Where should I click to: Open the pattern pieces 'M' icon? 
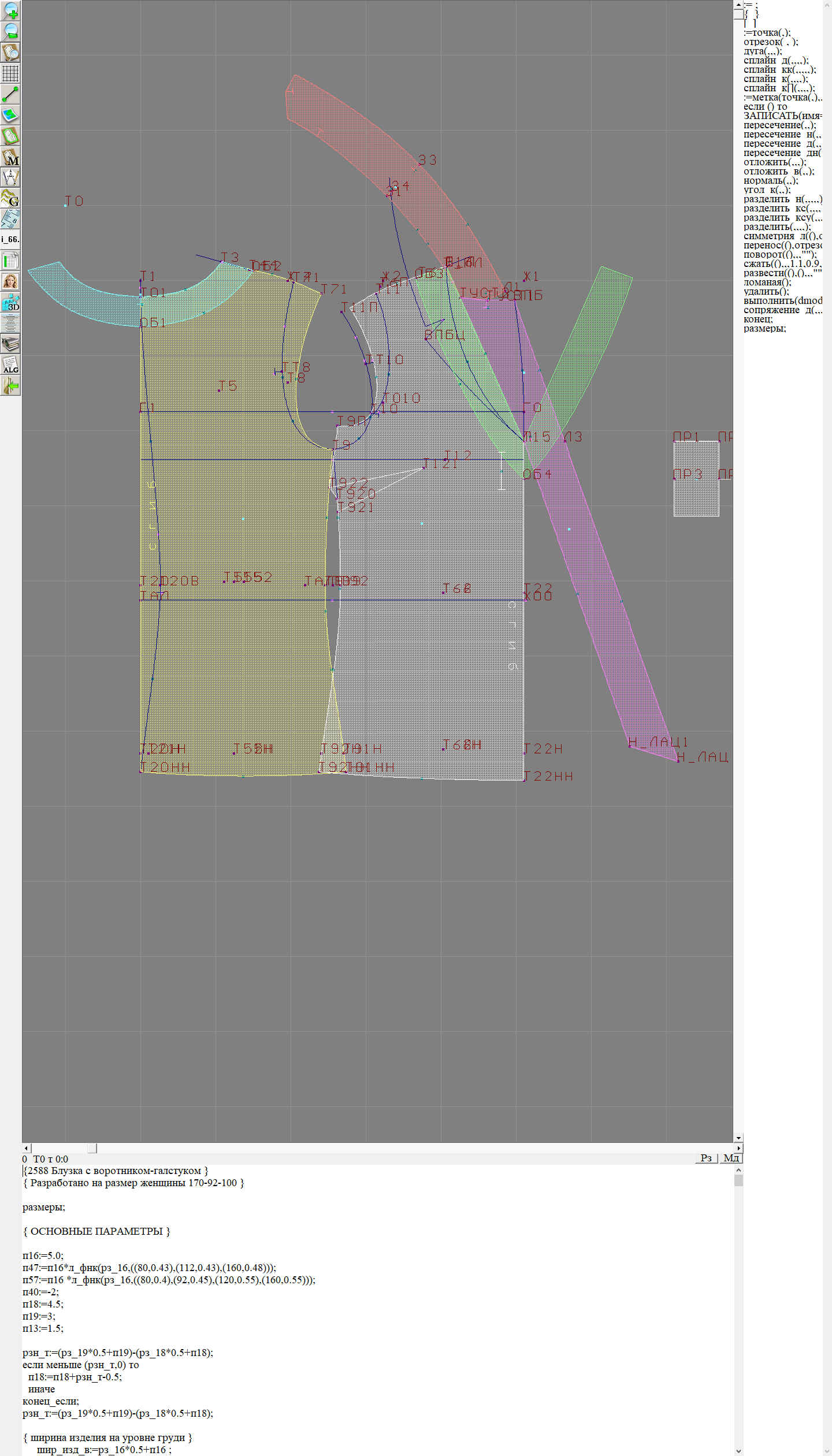coord(10,157)
